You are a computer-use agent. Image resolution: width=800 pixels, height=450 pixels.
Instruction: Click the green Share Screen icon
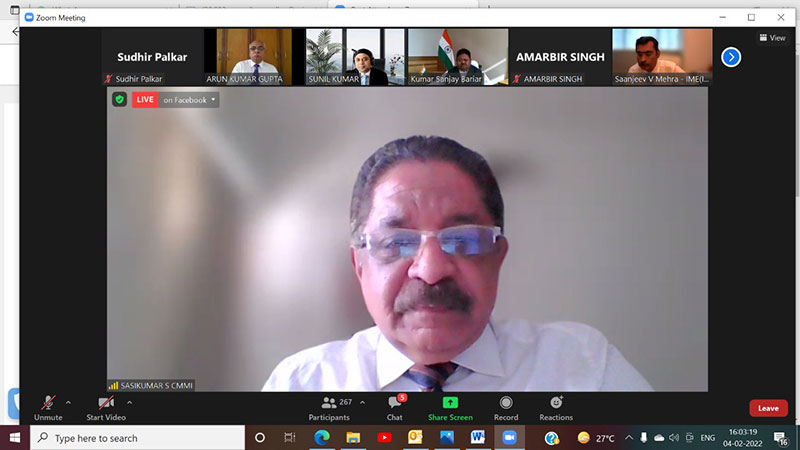coord(450,403)
